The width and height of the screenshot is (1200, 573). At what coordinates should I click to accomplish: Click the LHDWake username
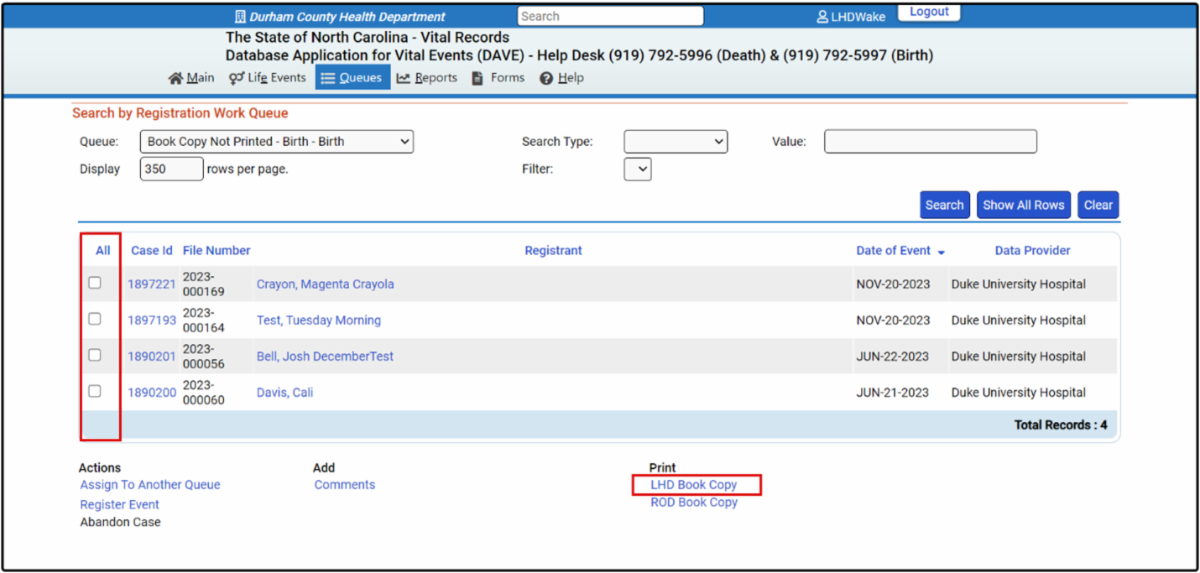click(x=858, y=17)
